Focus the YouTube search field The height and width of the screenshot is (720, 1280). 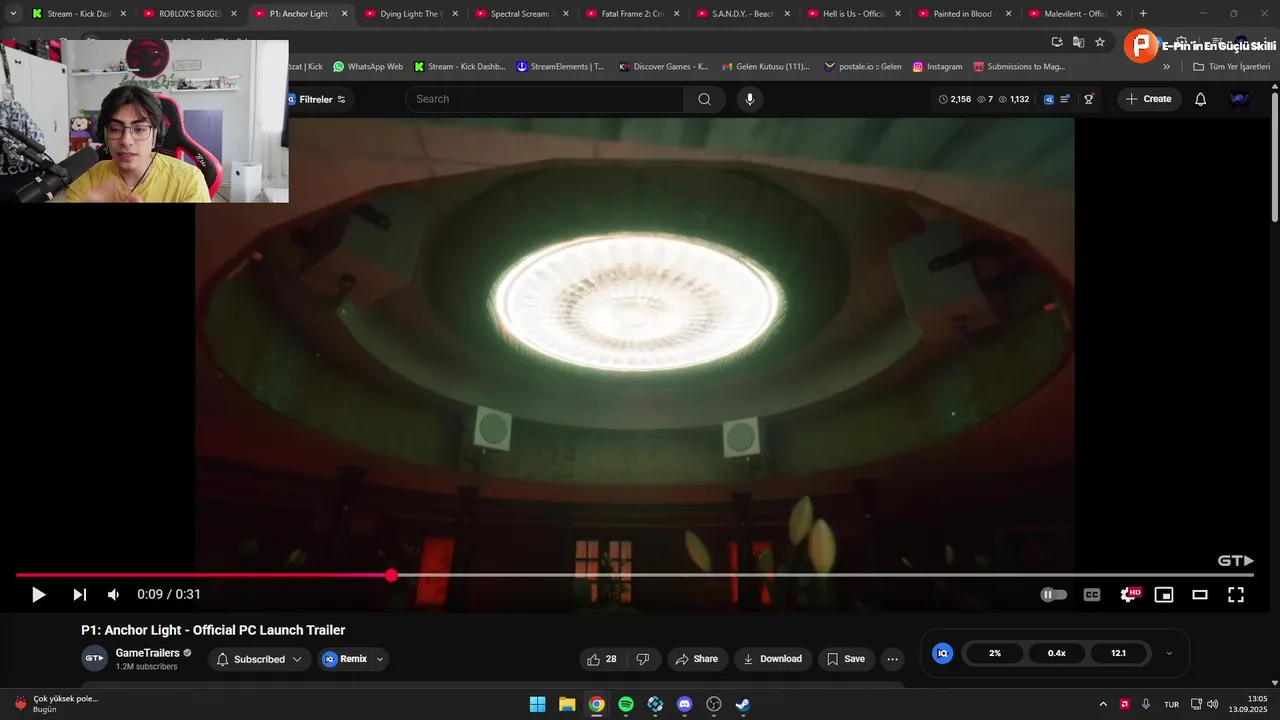(x=545, y=99)
